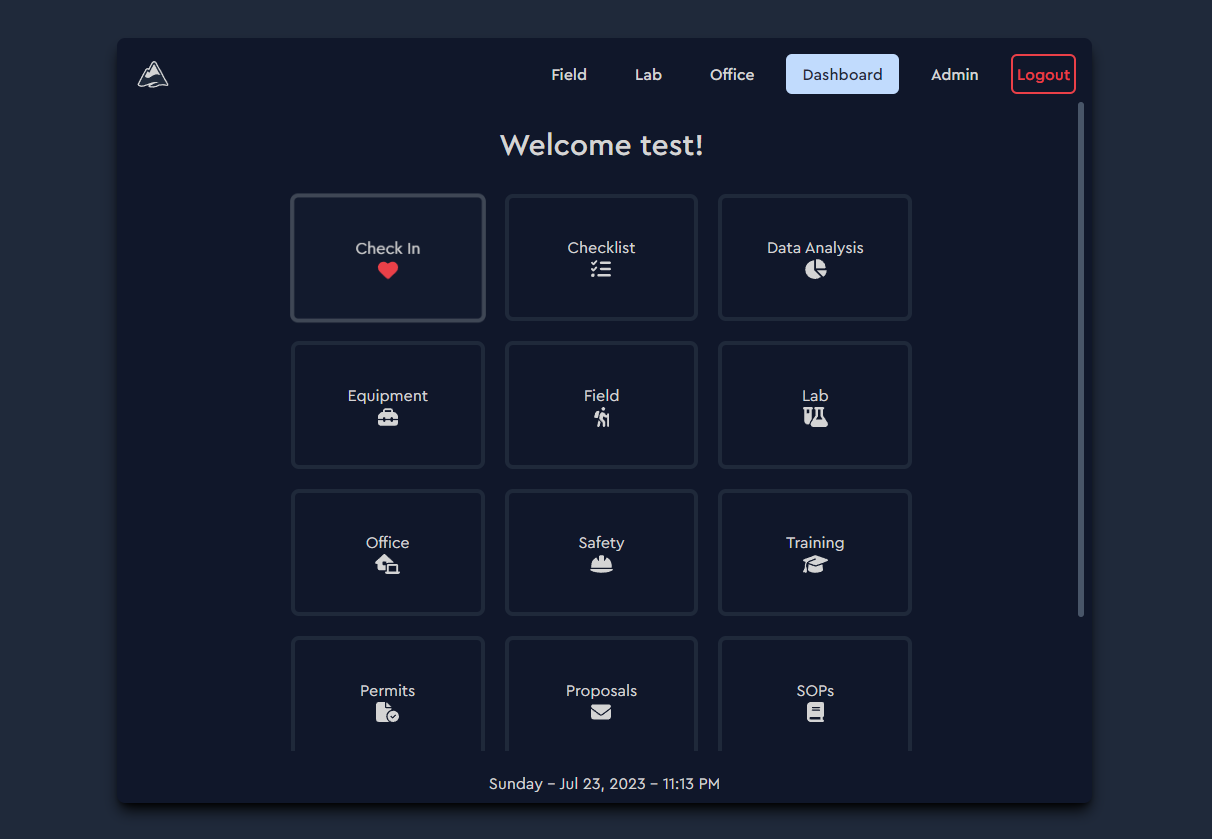Select the hiker icon on the Field card
Viewport: 1212px width, 839px height.
point(601,416)
